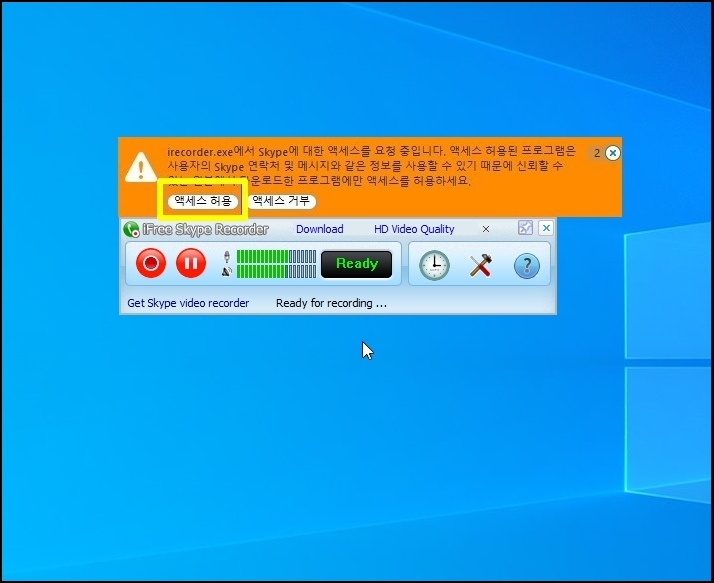
Task: Pin the recorder window with pin icon
Action: pos(525,228)
